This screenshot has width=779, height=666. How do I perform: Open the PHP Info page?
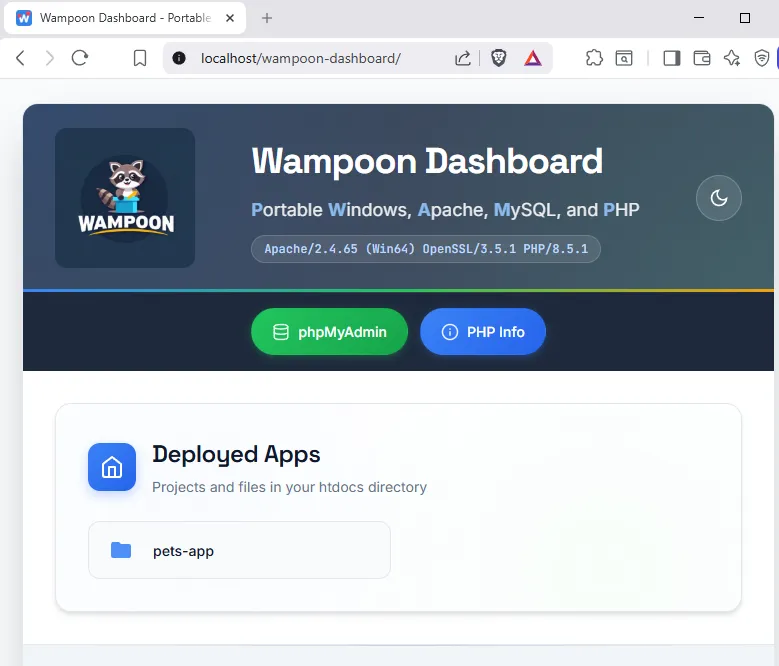[483, 331]
